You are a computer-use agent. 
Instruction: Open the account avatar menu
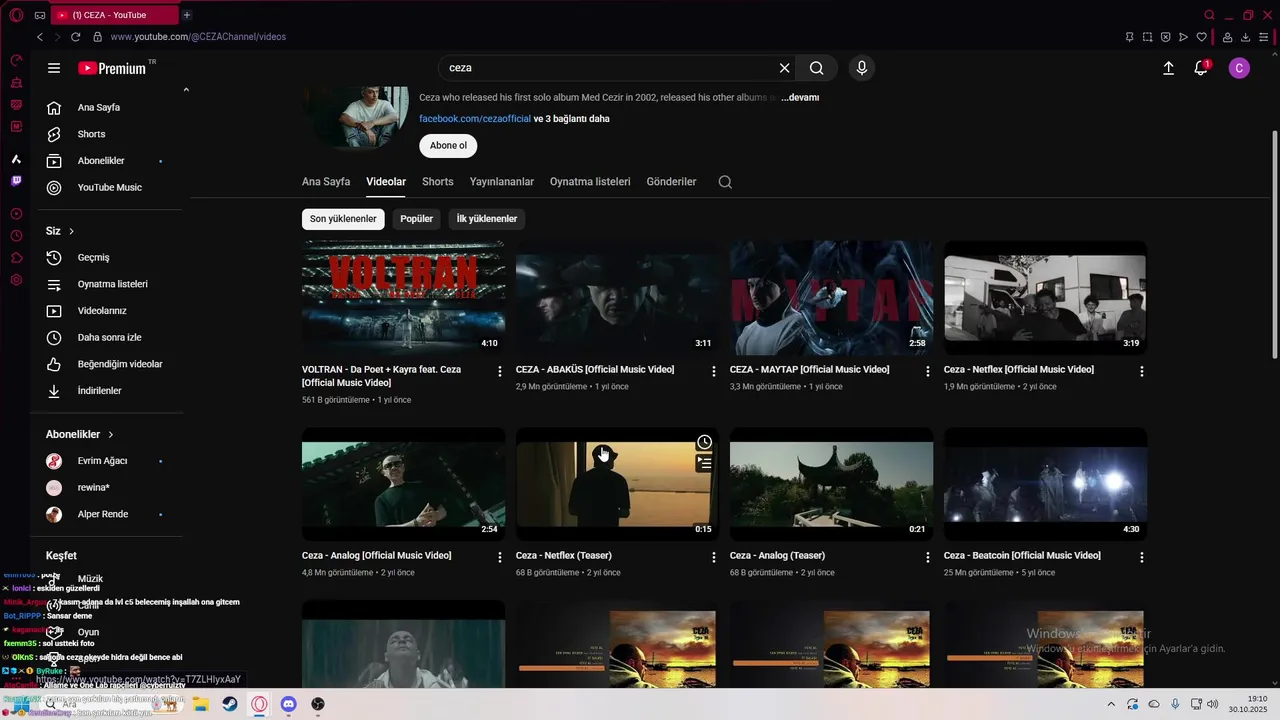click(x=1239, y=68)
